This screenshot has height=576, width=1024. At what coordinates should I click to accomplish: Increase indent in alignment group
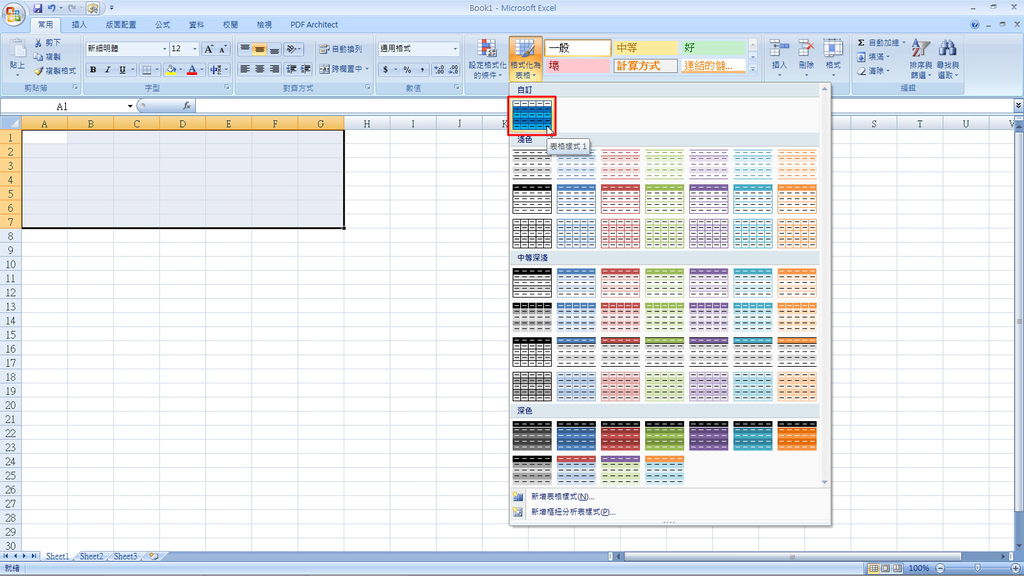point(306,69)
